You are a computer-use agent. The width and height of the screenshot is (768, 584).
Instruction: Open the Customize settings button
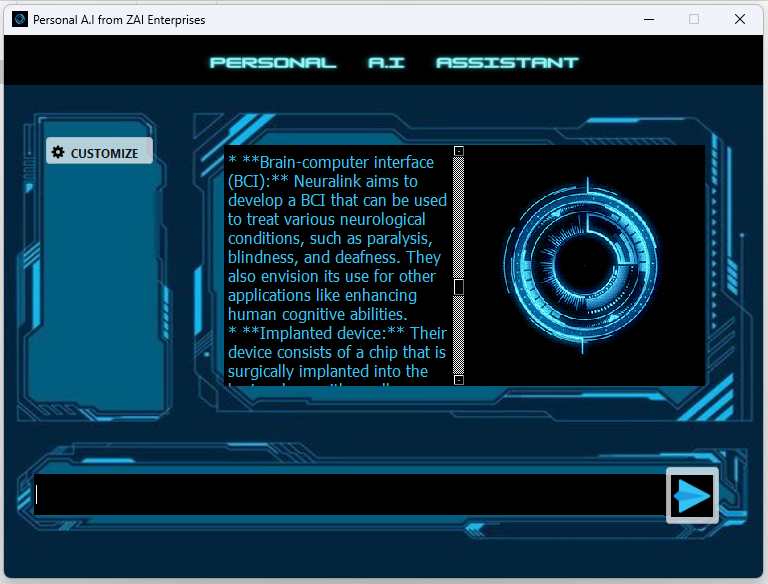click(x=99, y=151)
